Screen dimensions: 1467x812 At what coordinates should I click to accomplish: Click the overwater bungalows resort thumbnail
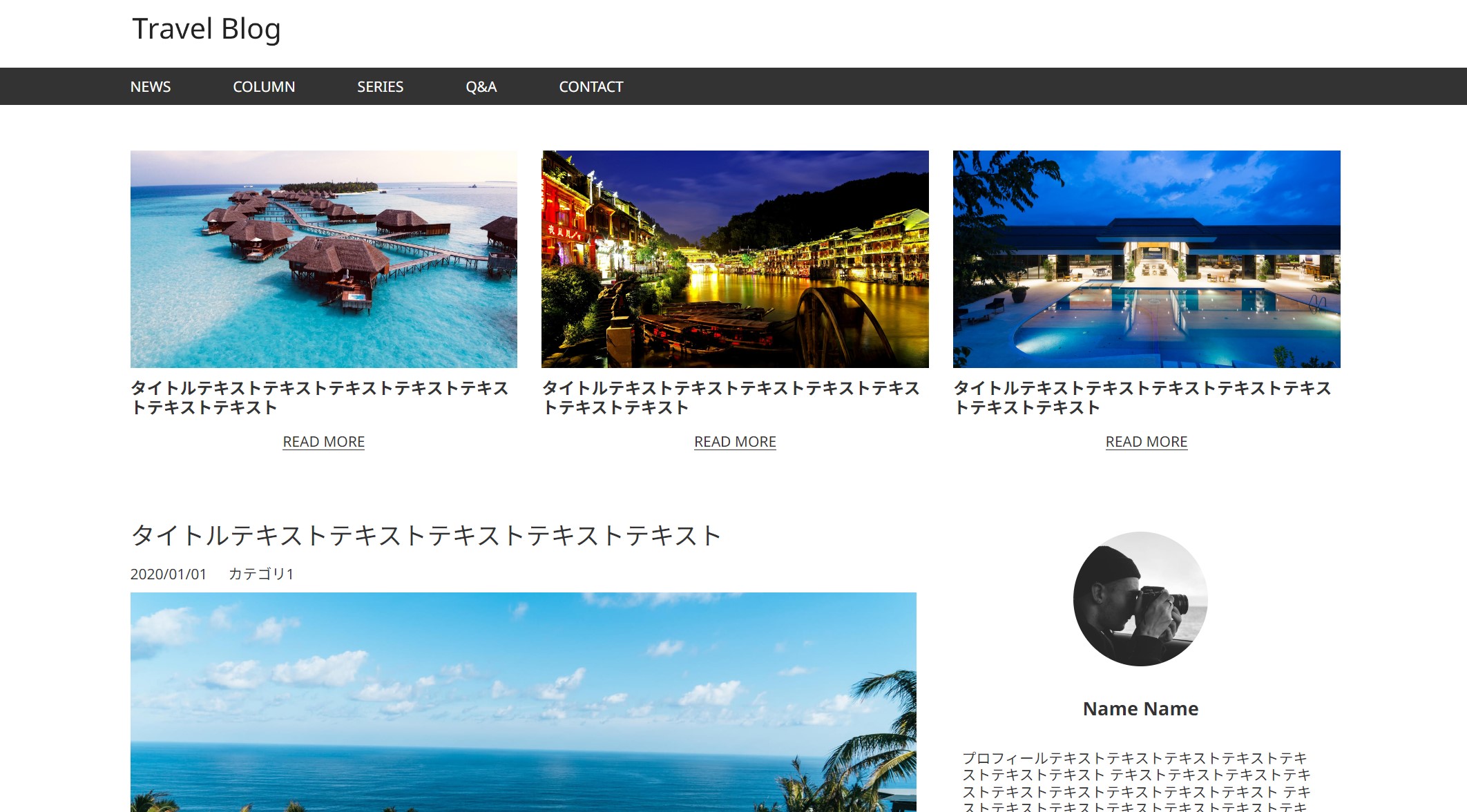point(323,259)
